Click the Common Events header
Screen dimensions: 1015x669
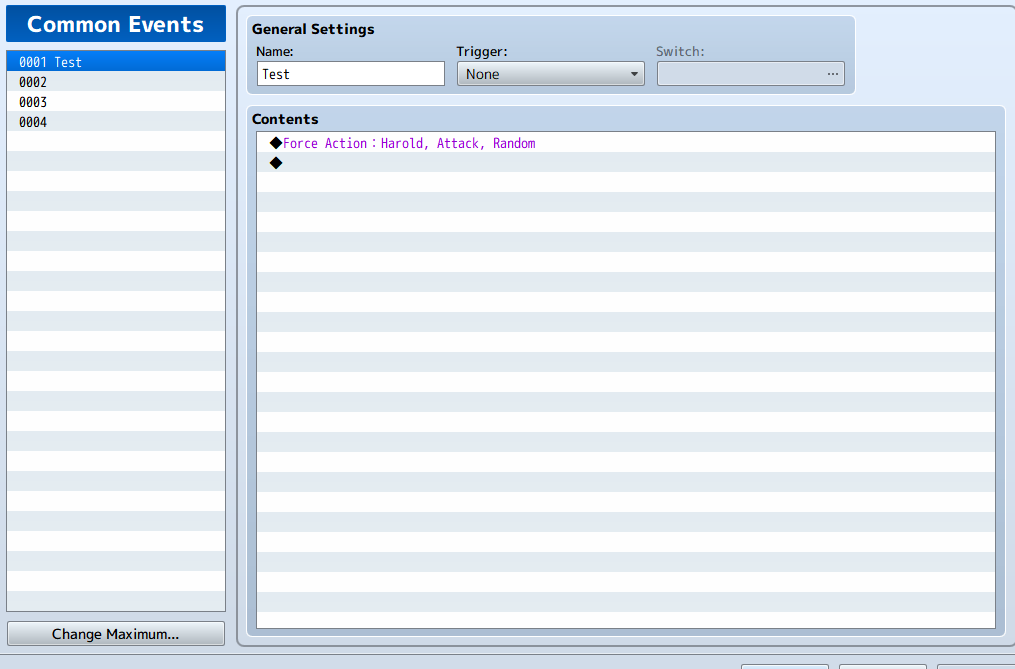[116, 24]
